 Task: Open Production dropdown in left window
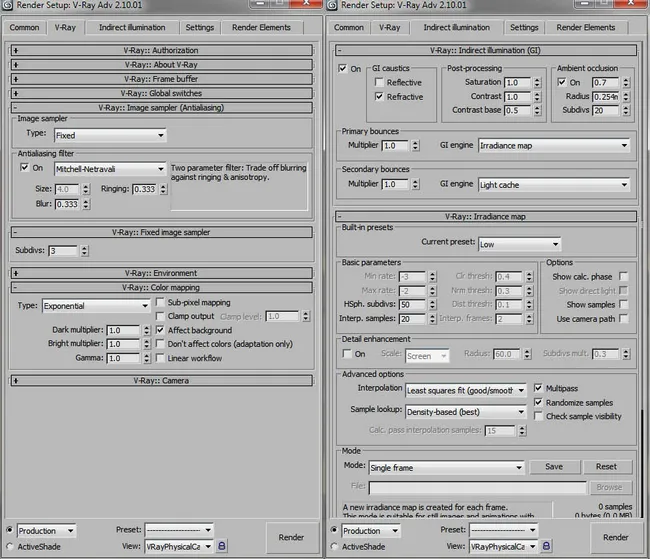[46, 531]
